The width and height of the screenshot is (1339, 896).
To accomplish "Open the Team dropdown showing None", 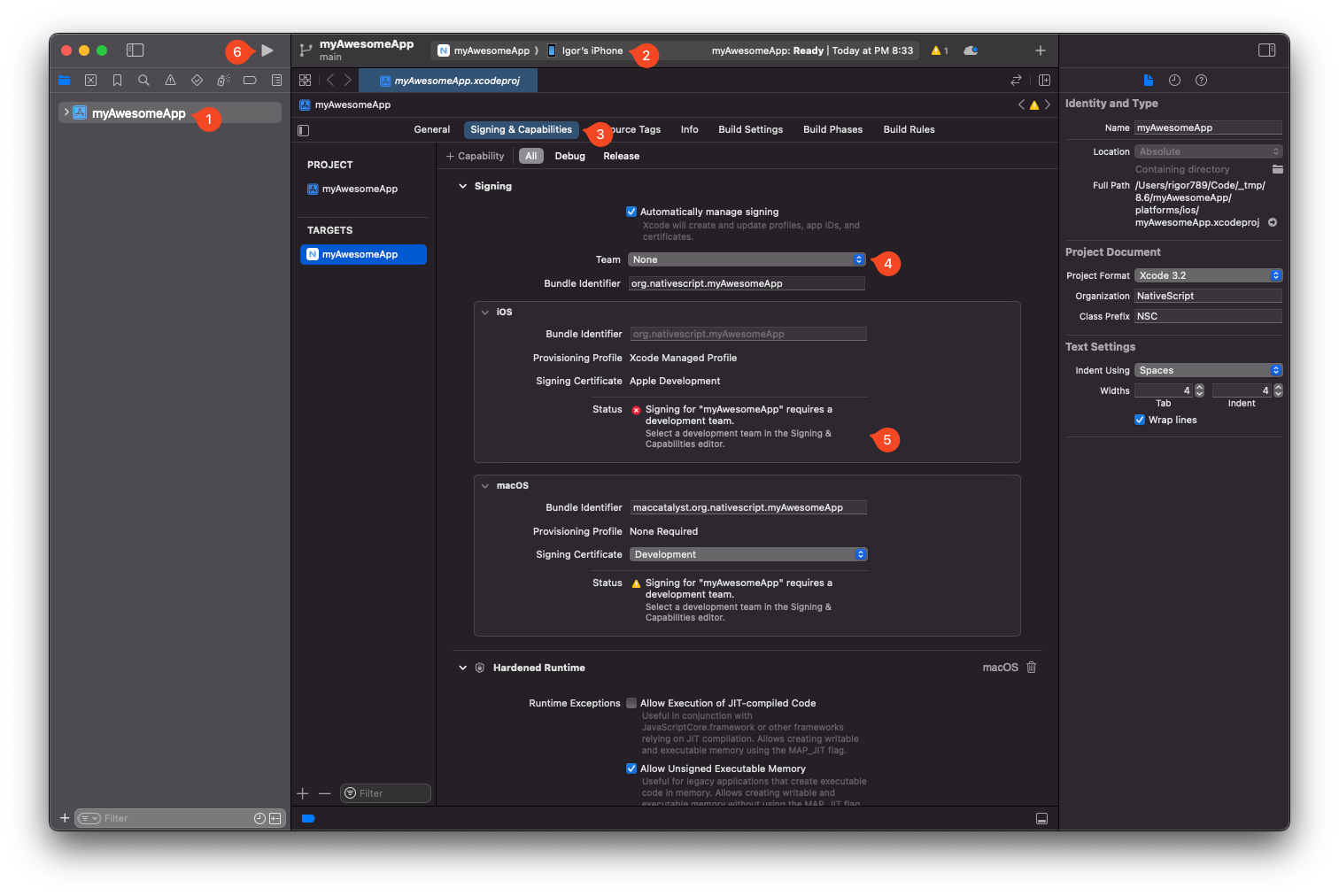I will pyautogui.click(x=747, y=259).
